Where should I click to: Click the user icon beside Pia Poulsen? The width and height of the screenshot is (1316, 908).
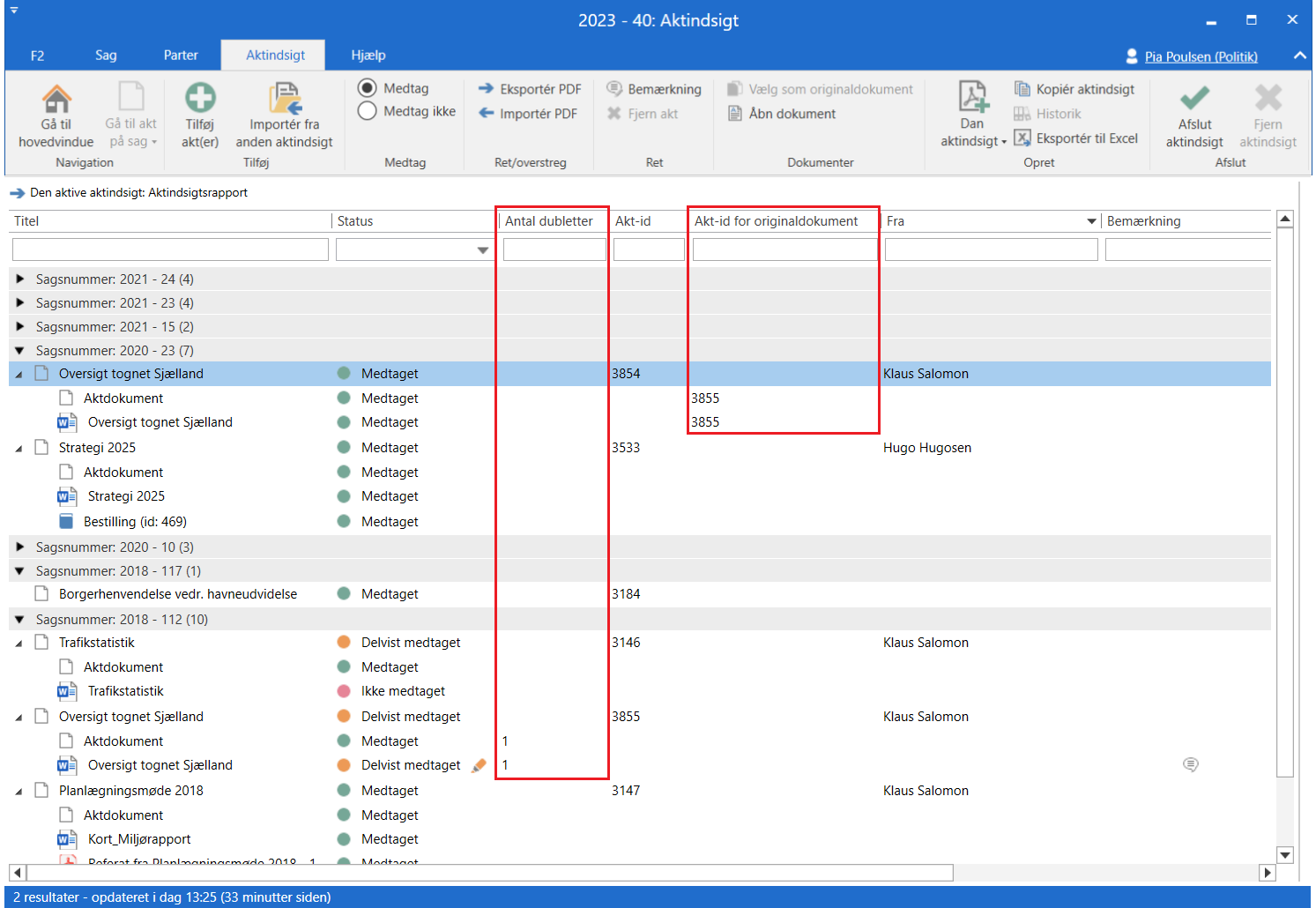coord(1132,56)
